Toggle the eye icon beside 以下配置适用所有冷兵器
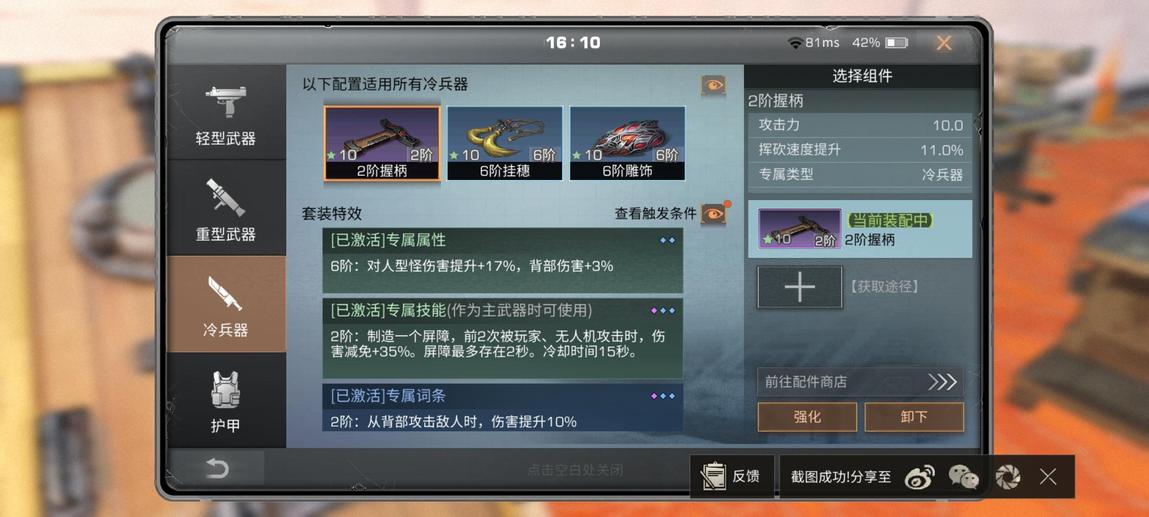The width and height of the screenshot is (1149, 517). [x=713, y=86]
